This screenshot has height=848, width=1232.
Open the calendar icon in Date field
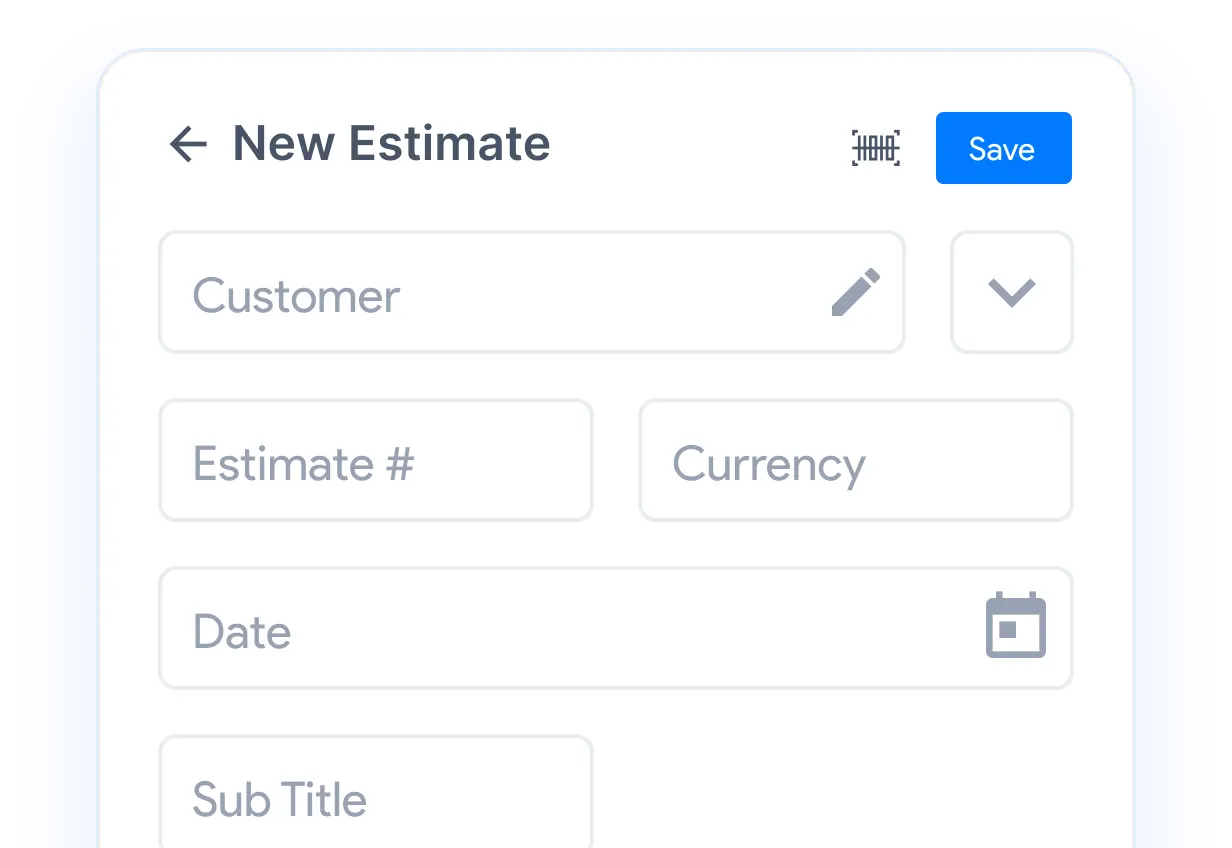pos(1016,626)
